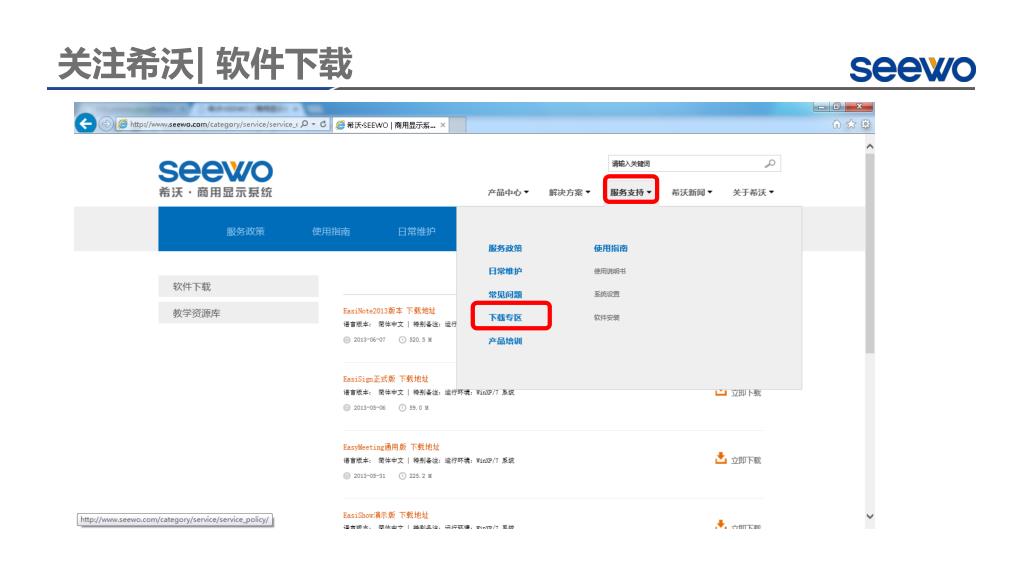Choose 使用指南 heading in dropdown panel
1024x576 pixels.
point(611,248)
